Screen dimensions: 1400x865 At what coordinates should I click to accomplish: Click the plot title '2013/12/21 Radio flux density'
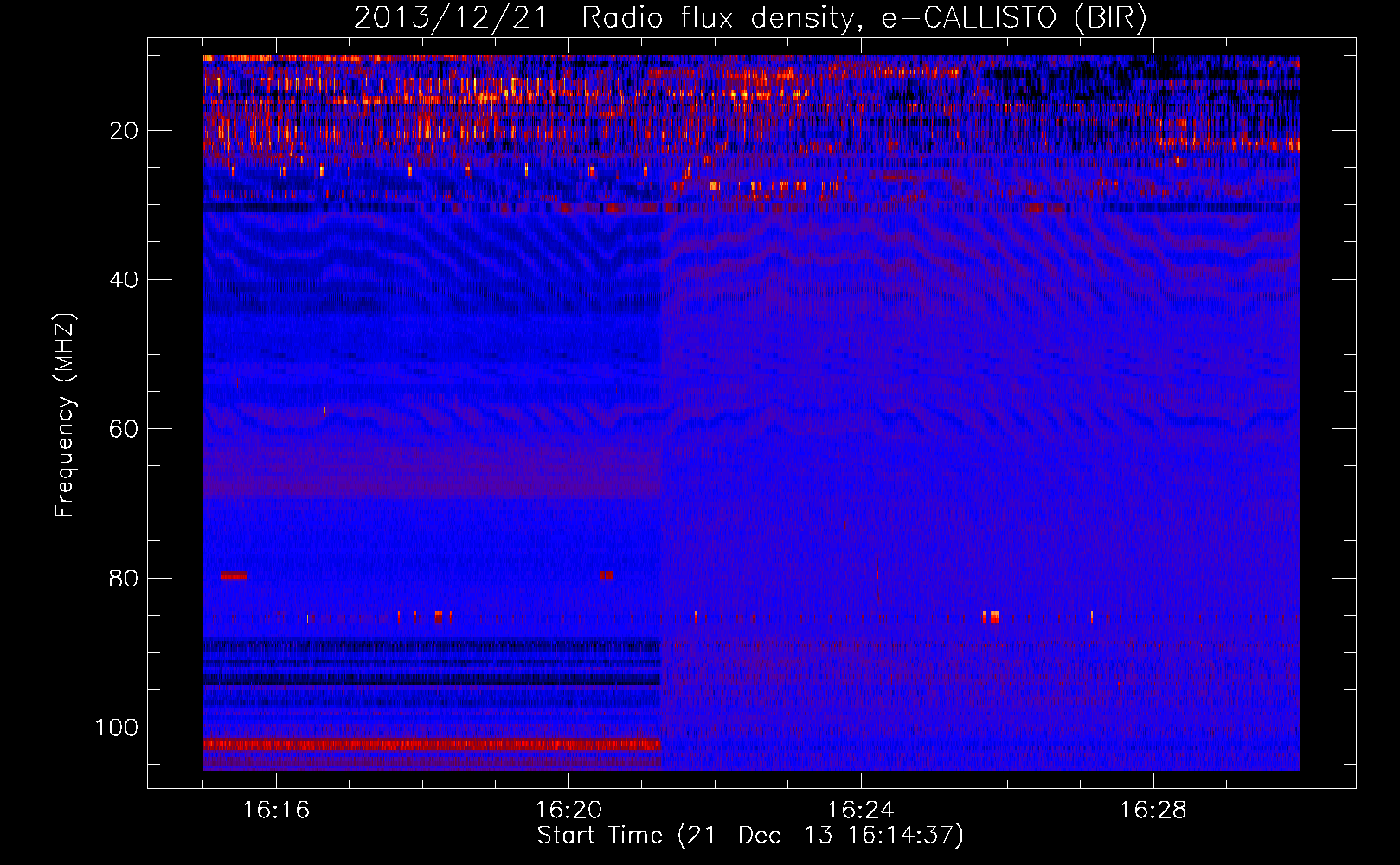coord(603,18)
